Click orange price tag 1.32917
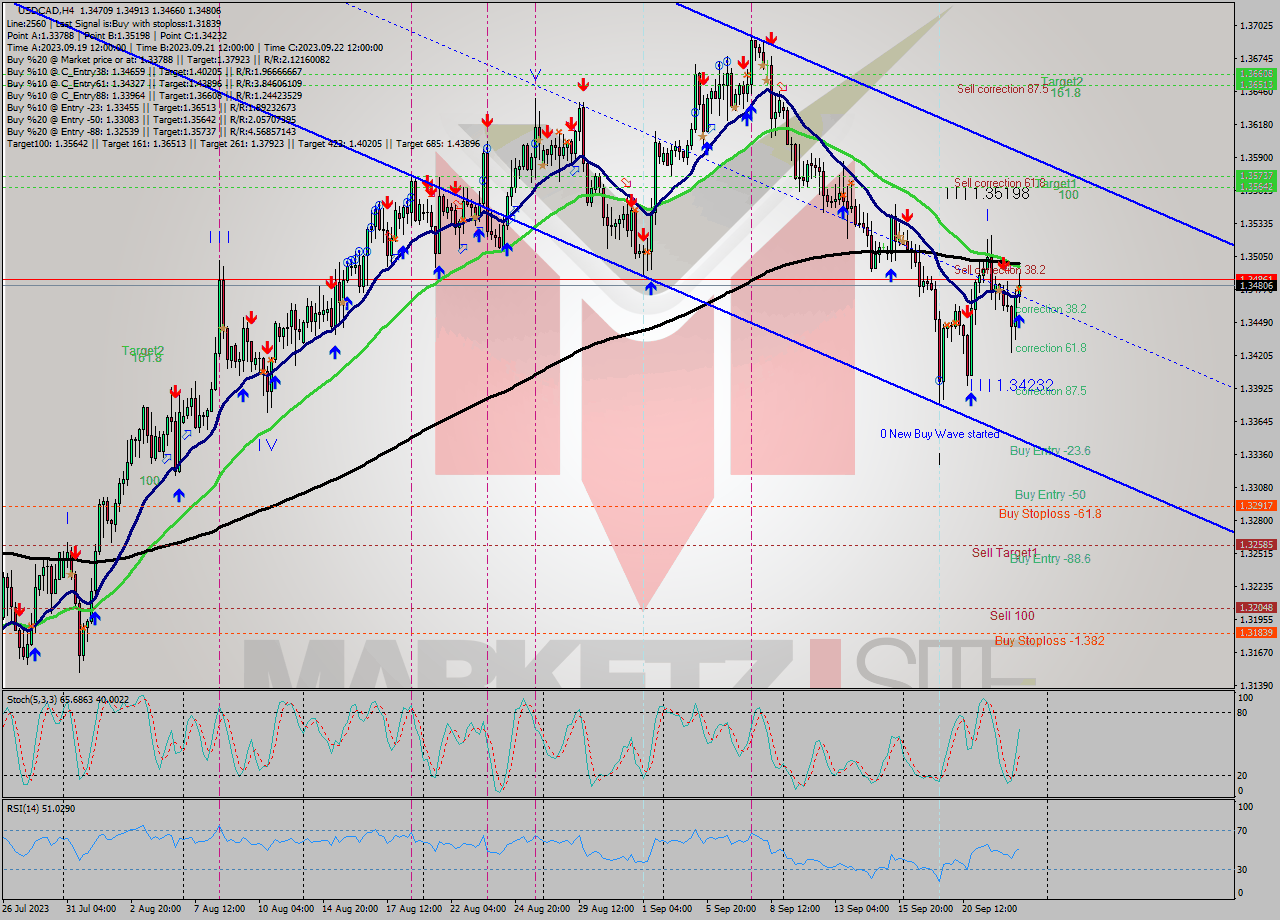Viewport: 1280px width, 920px height. [1255, 506]
